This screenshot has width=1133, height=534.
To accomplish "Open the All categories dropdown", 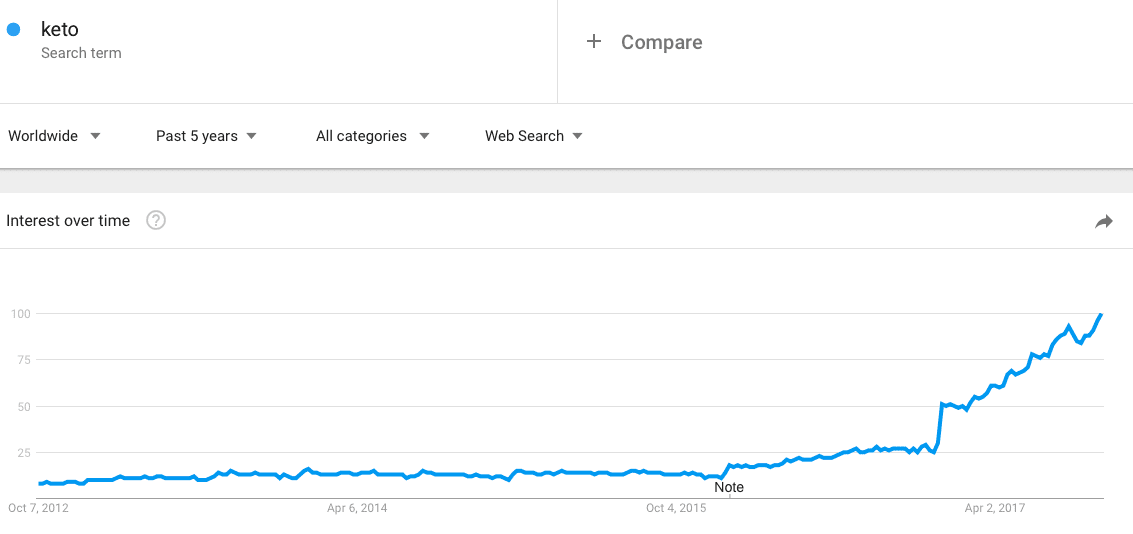I will pos(373,136).
